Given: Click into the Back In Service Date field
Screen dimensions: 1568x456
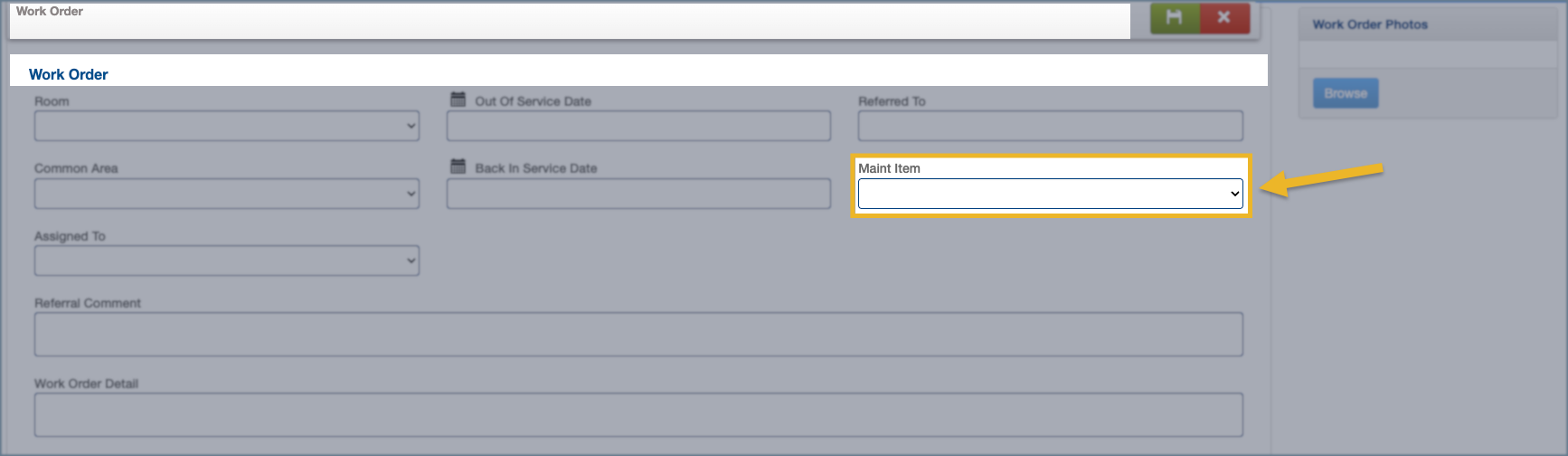Looking at the screenshot, I should coord(638,194).
